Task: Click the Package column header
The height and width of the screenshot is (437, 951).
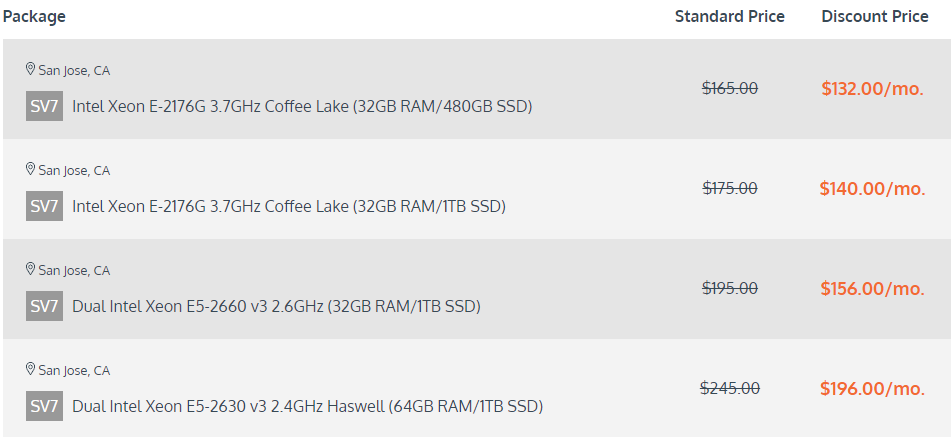Action: (34, 17)
